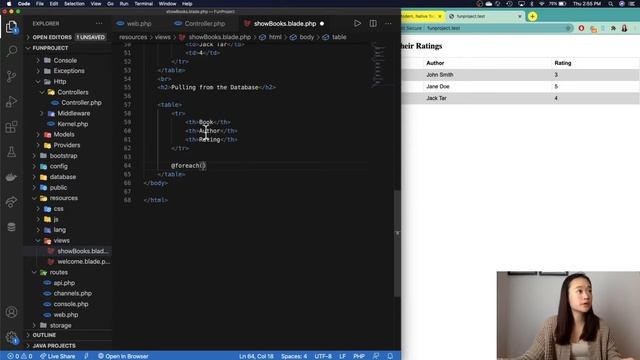
Task: Open the Source Control view
Action: 11,76
